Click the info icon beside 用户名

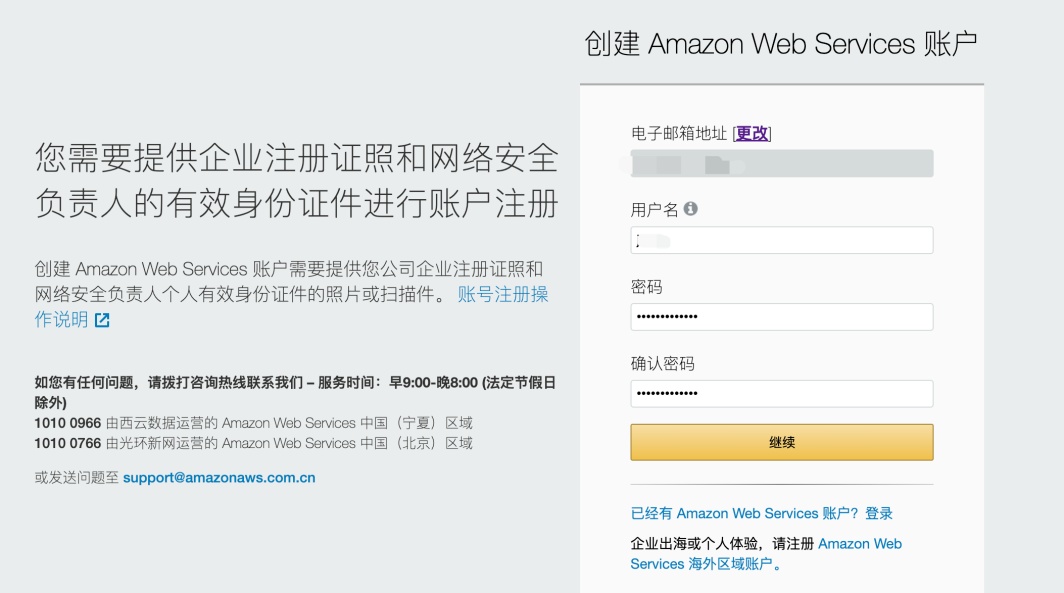pos(690,209)
